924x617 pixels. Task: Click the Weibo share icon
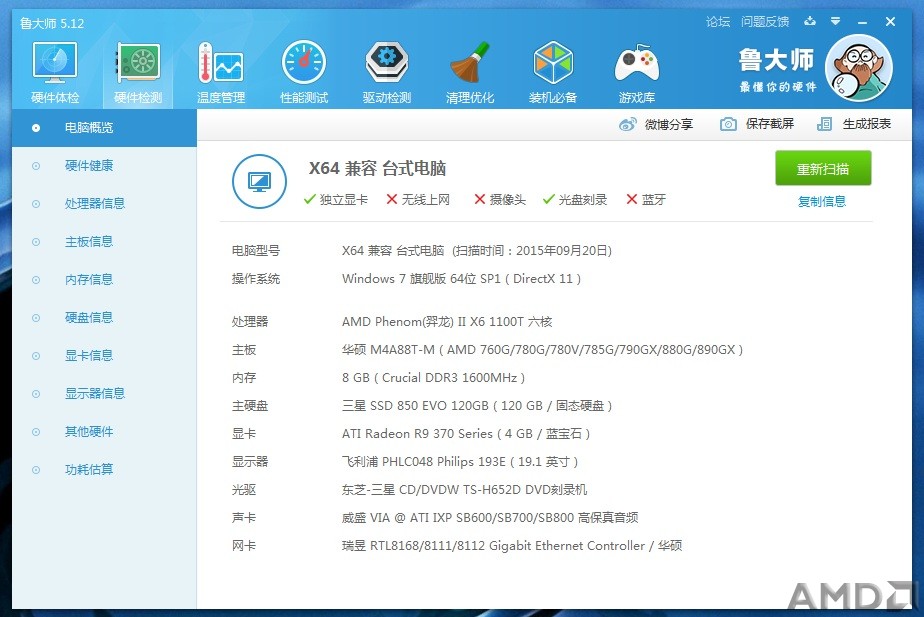click(x=628, y=124)
